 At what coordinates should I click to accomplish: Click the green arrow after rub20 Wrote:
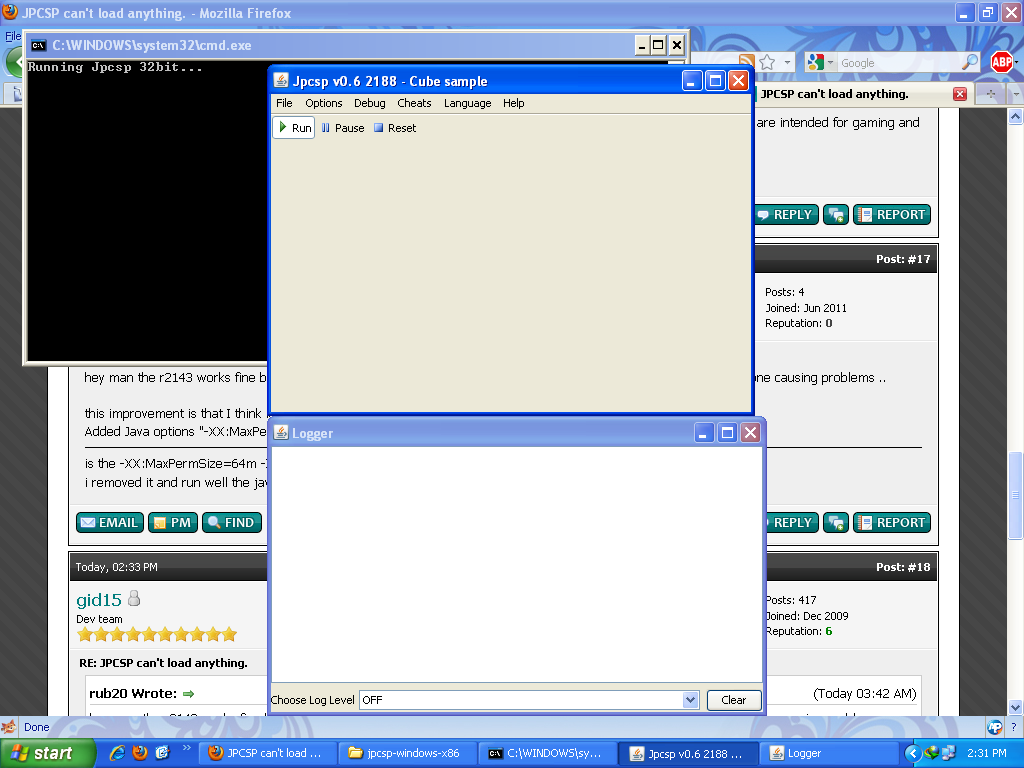pyautogui.click(x=189, y=694)
